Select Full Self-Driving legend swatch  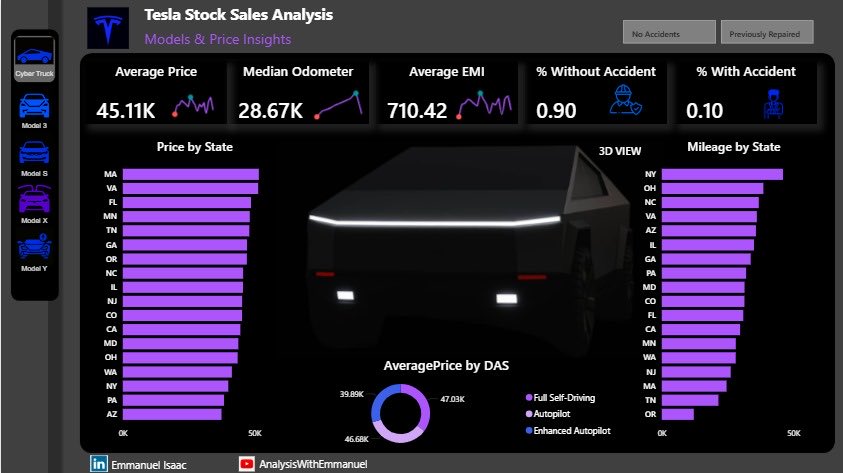(529, 398)
